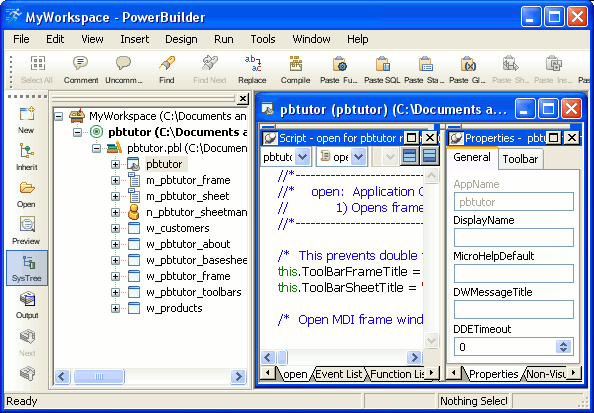Open the Edit menu

click(x=55, y=39)
